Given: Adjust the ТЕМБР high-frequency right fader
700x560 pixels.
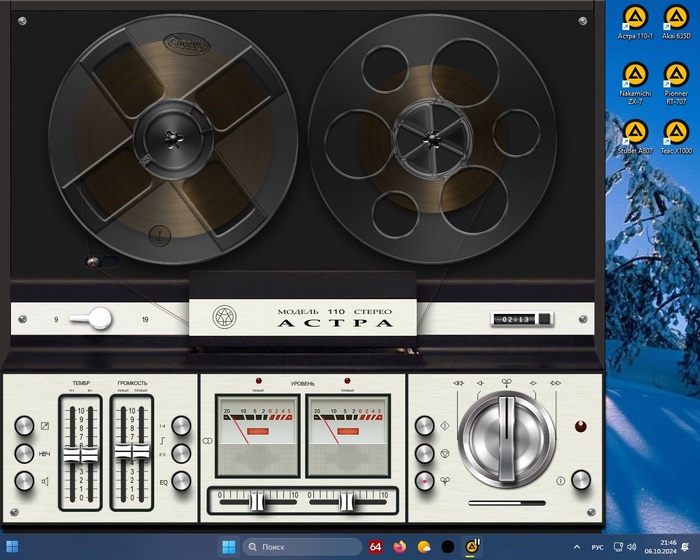Looking at the screenshot, I should [x=90, y=454].
